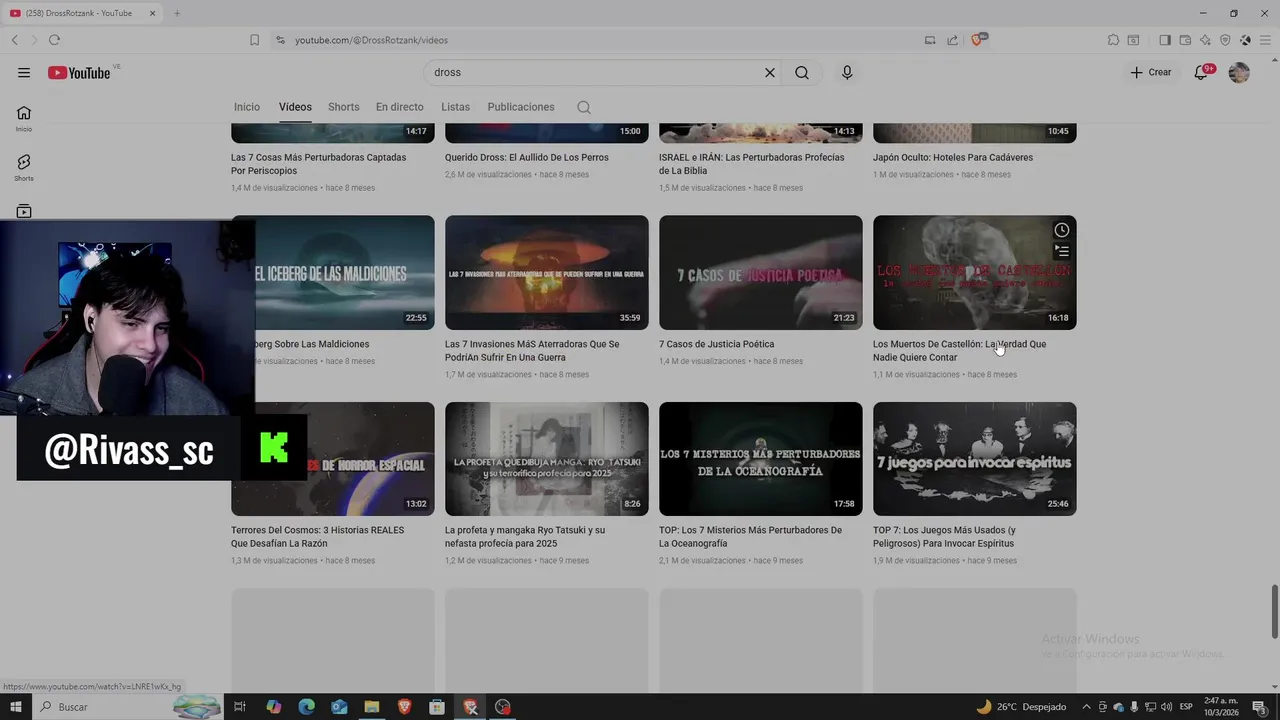The height and width of the screenshot is (720, 1280).
Task: Switch to the Inicio channel tab
Action: (x=247, y=107)
